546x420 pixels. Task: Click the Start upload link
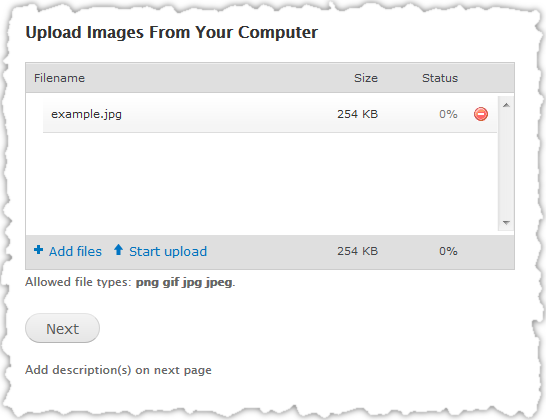168,251
